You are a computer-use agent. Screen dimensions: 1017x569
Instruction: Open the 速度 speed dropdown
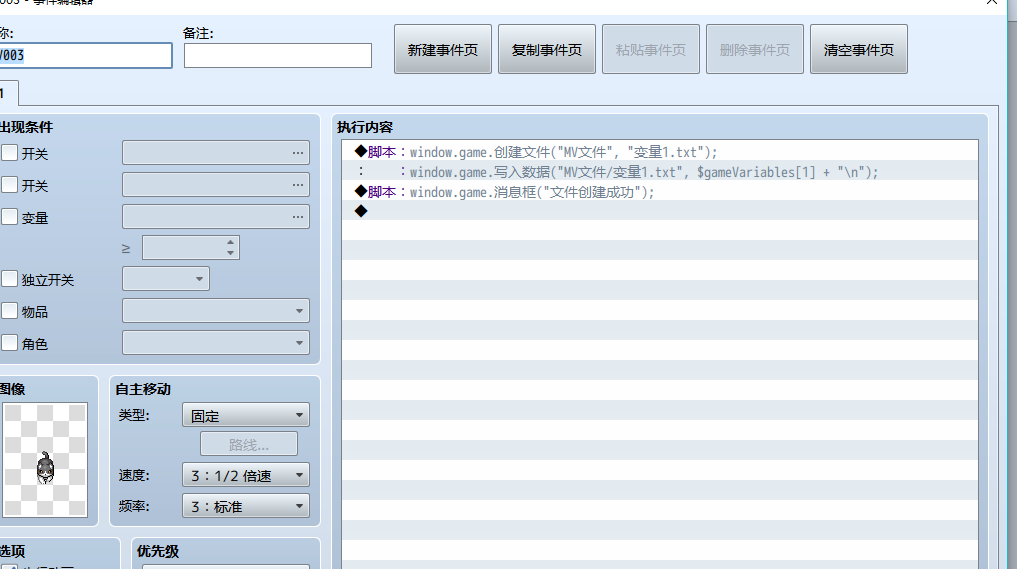tap(246, 475)
